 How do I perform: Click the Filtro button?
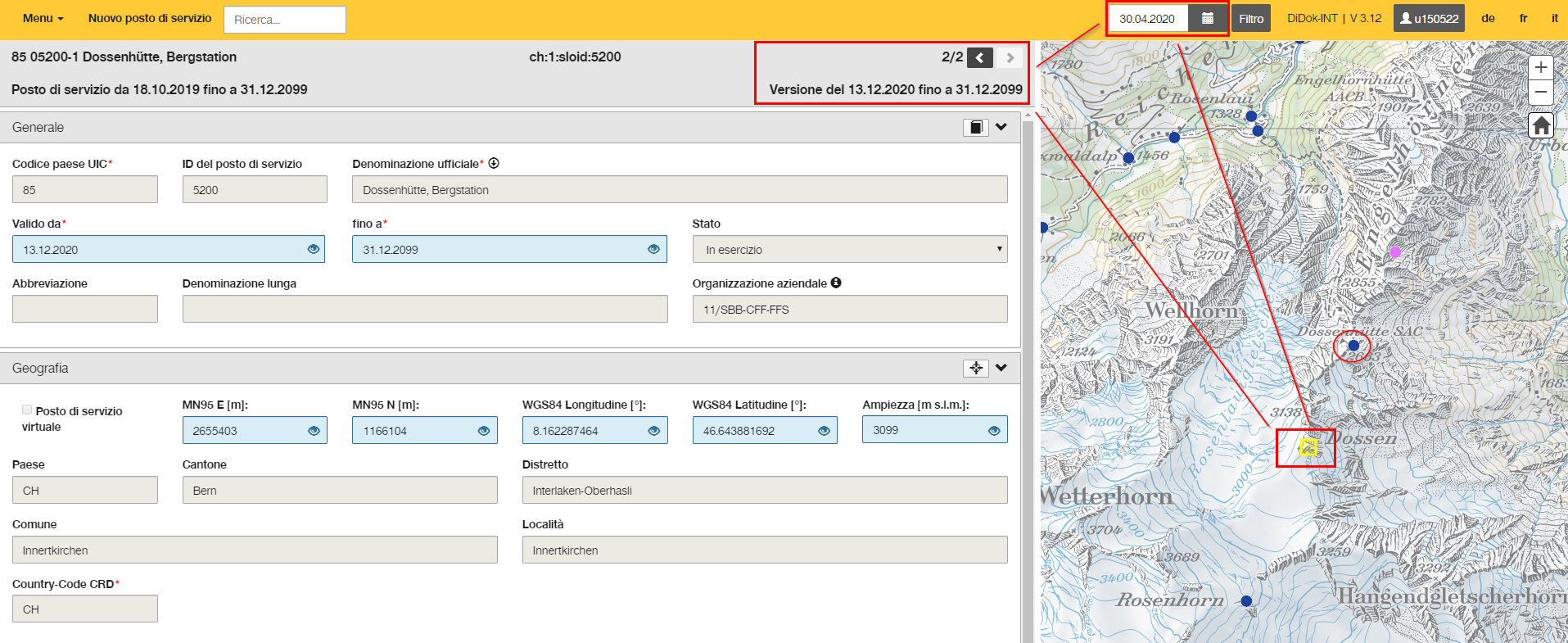(1251, 18)
